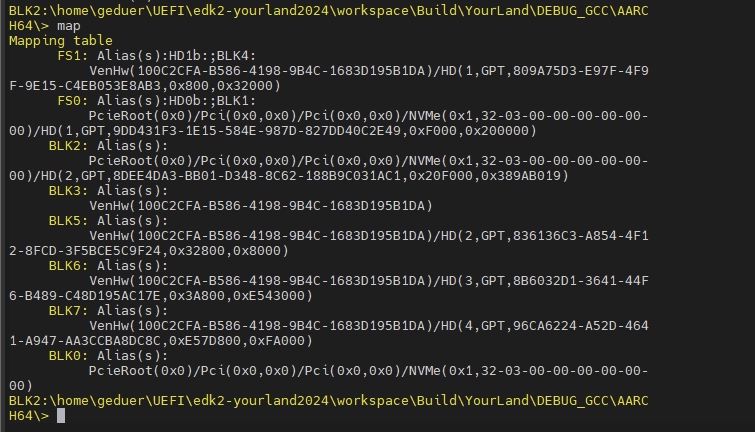
Task: Click GUID 809A75D3-E97F-4F9 in FS1 path
Action: pos(581,71)
